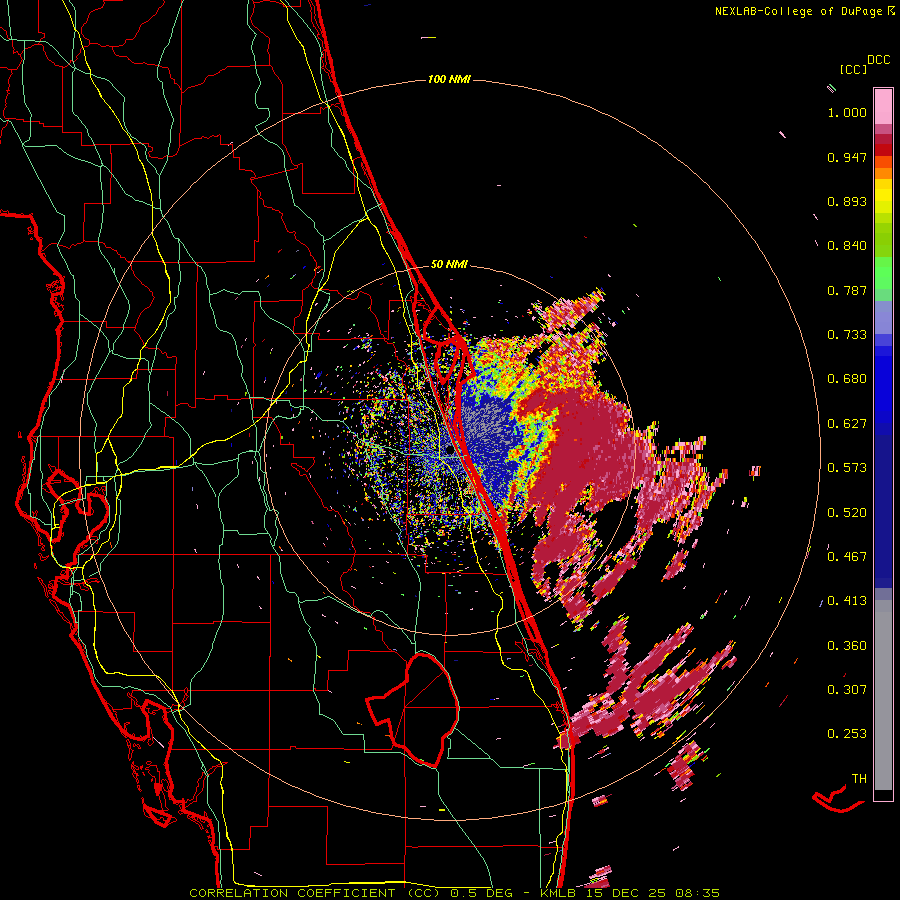Click the radar site marker at the rings' center

click(x=450, y=451)
